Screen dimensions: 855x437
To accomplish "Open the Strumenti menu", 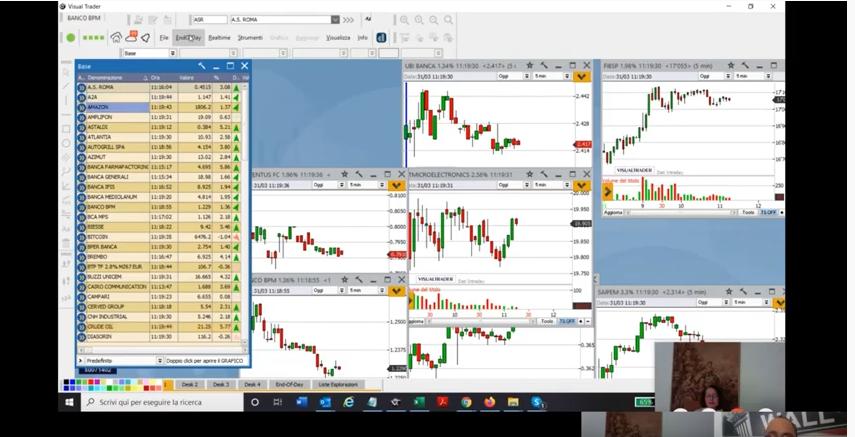I will click(250, 38).
